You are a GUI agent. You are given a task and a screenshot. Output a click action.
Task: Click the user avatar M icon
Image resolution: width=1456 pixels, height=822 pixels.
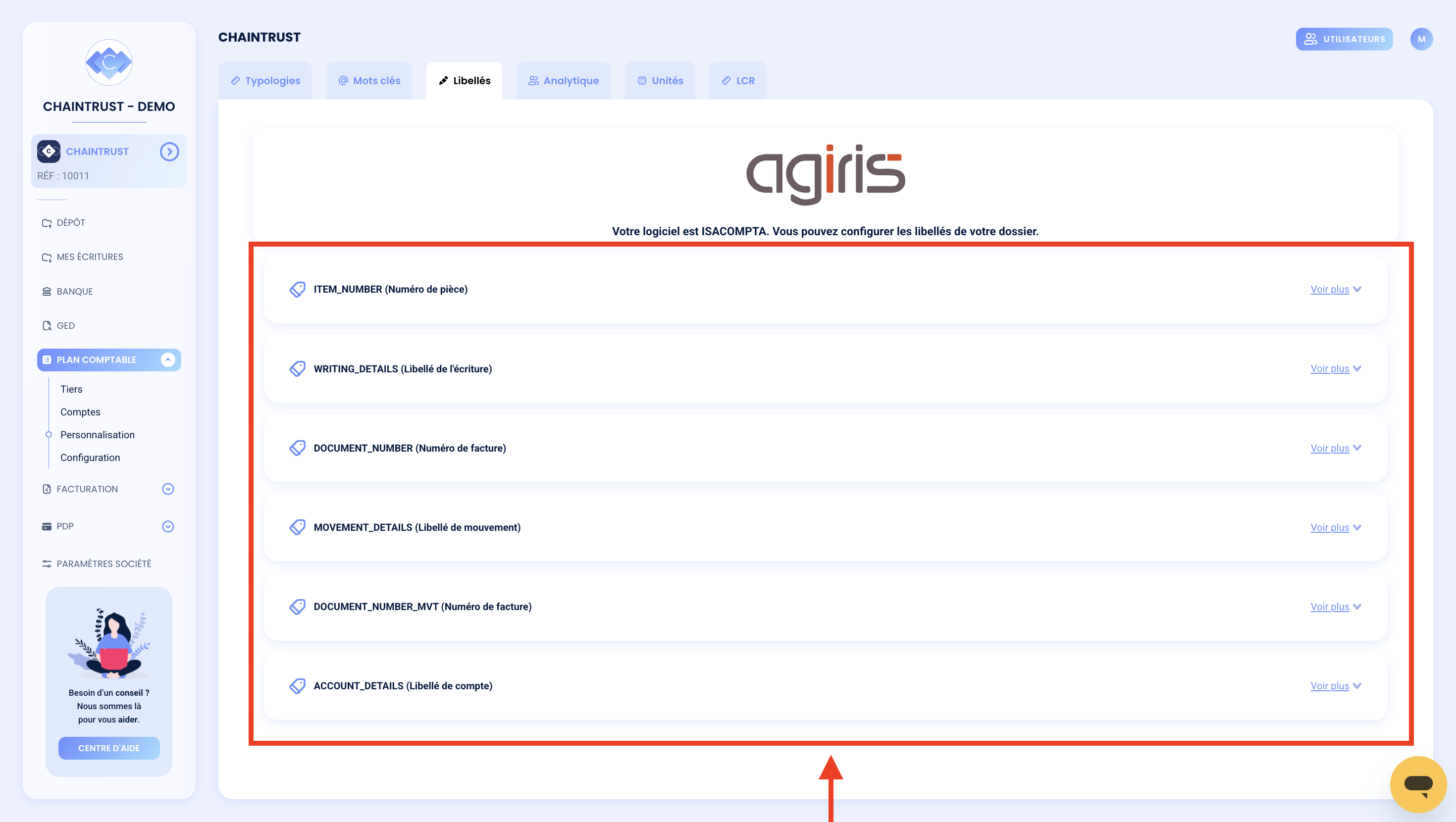tap(1421, 39)
